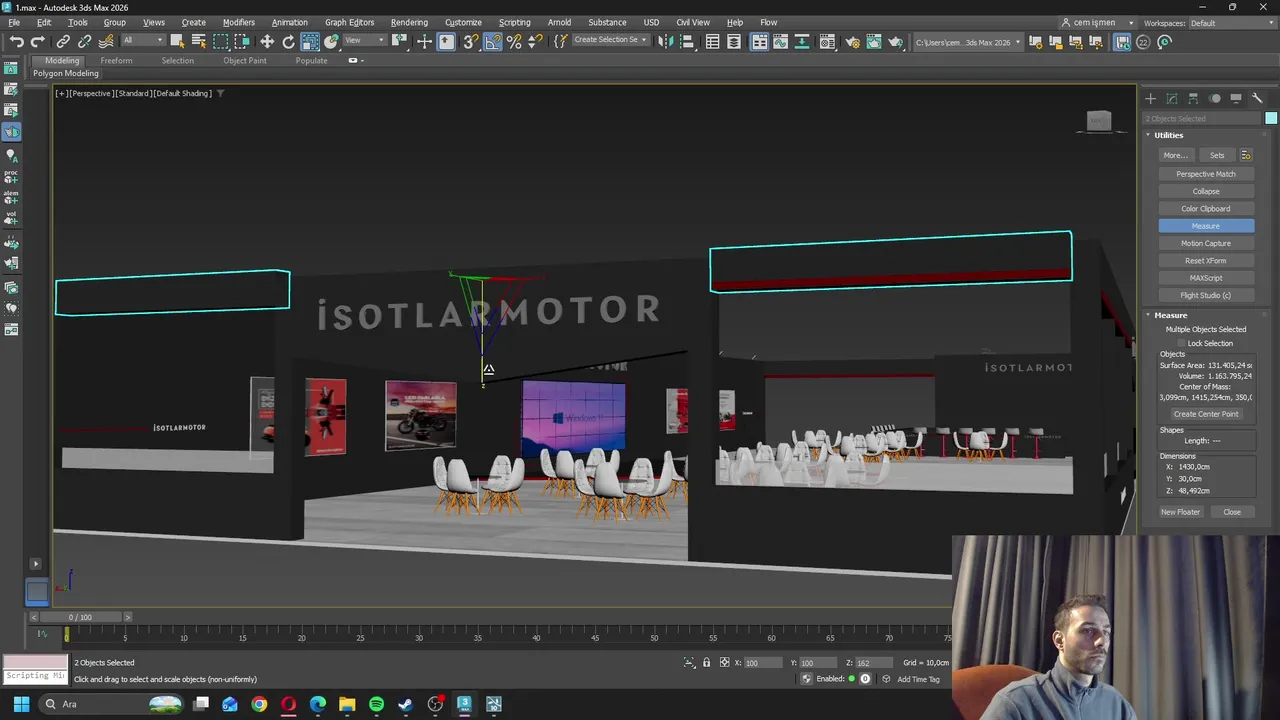Toggle the Scene Explorer

click(x=712, y=42)
